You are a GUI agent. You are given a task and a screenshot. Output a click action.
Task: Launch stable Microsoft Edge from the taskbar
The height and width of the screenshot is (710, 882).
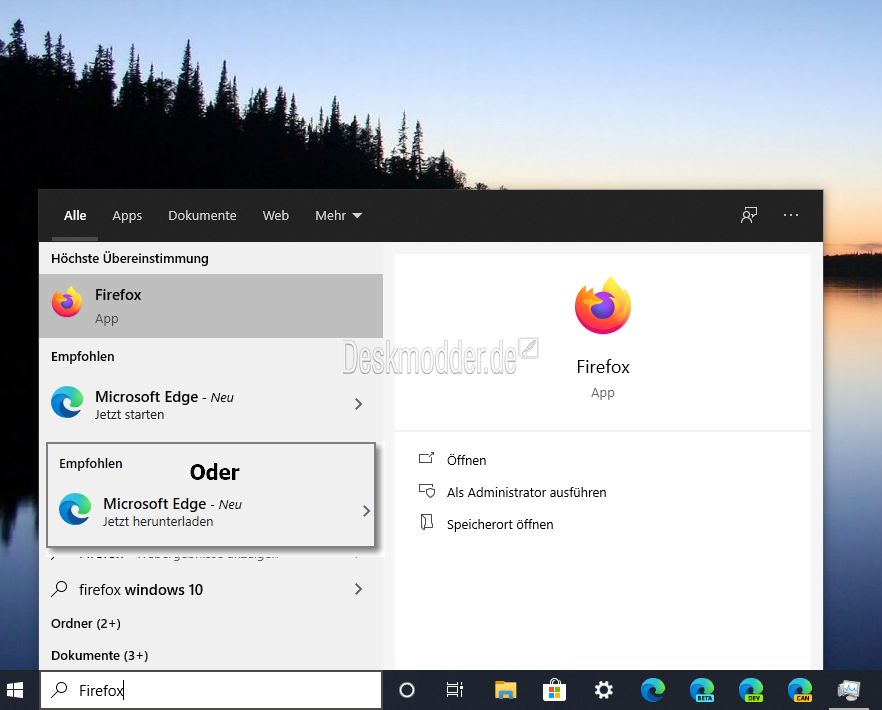click(652, 690)
